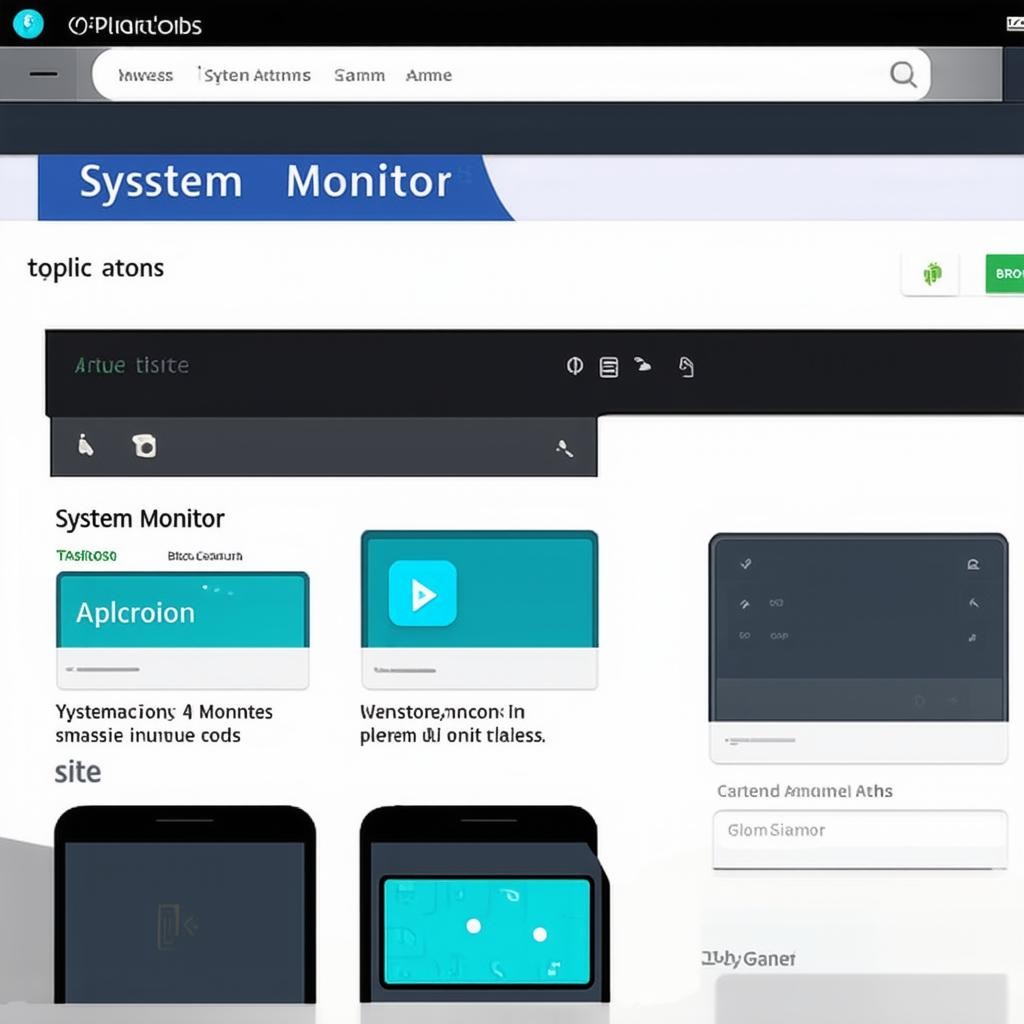Viewport: 1024px width, 1024px height.
Task: Click the leftmost icon in the gray toolbar
Action: click(86, 446)
